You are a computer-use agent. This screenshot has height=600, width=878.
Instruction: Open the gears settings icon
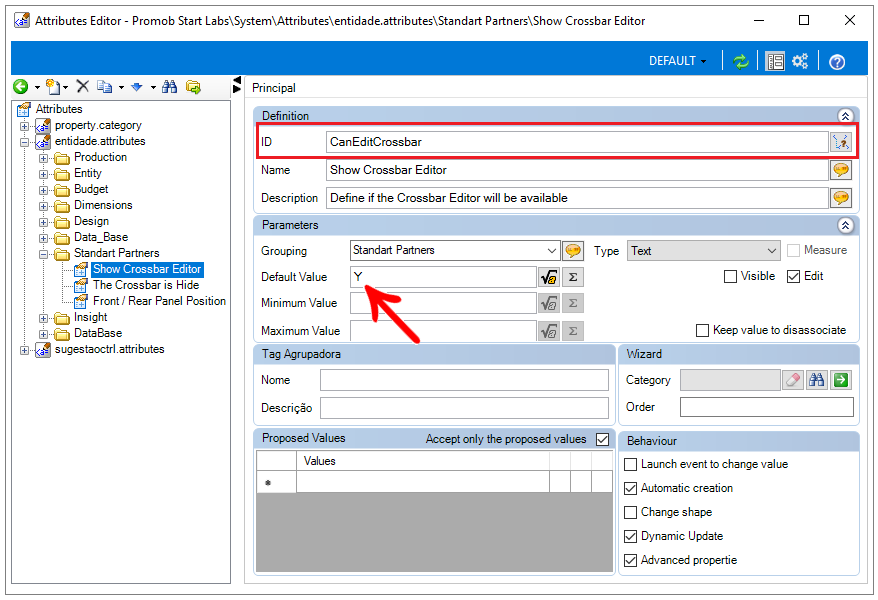[x=800, y=61]
